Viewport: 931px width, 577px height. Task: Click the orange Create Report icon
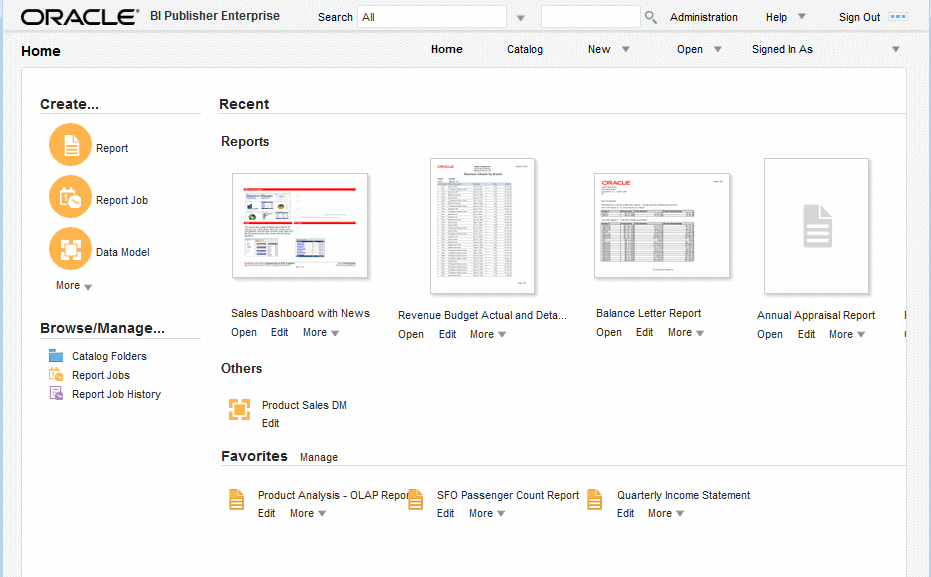70,145
